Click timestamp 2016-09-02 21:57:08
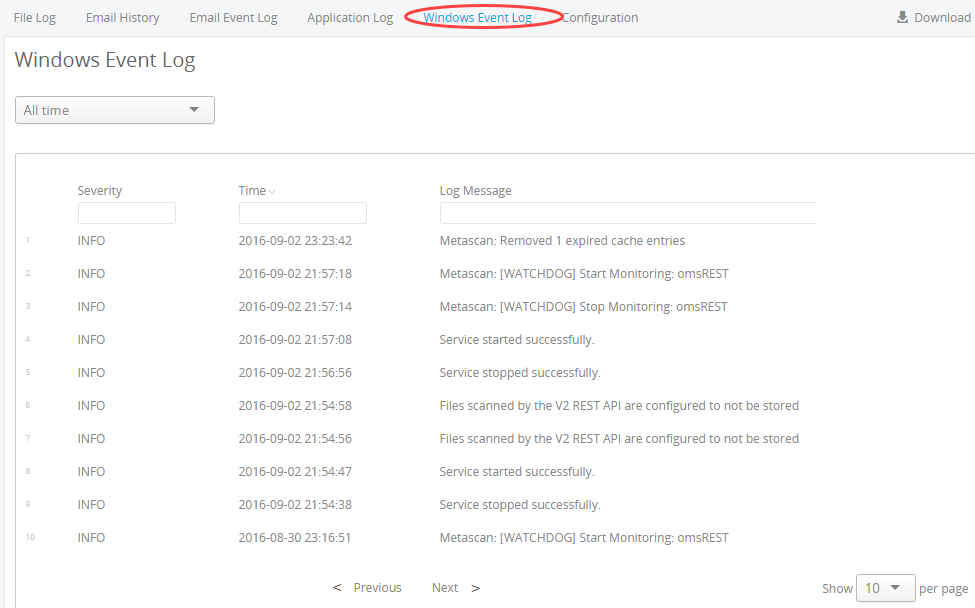The image size is (975, 608). click(295, 339)
